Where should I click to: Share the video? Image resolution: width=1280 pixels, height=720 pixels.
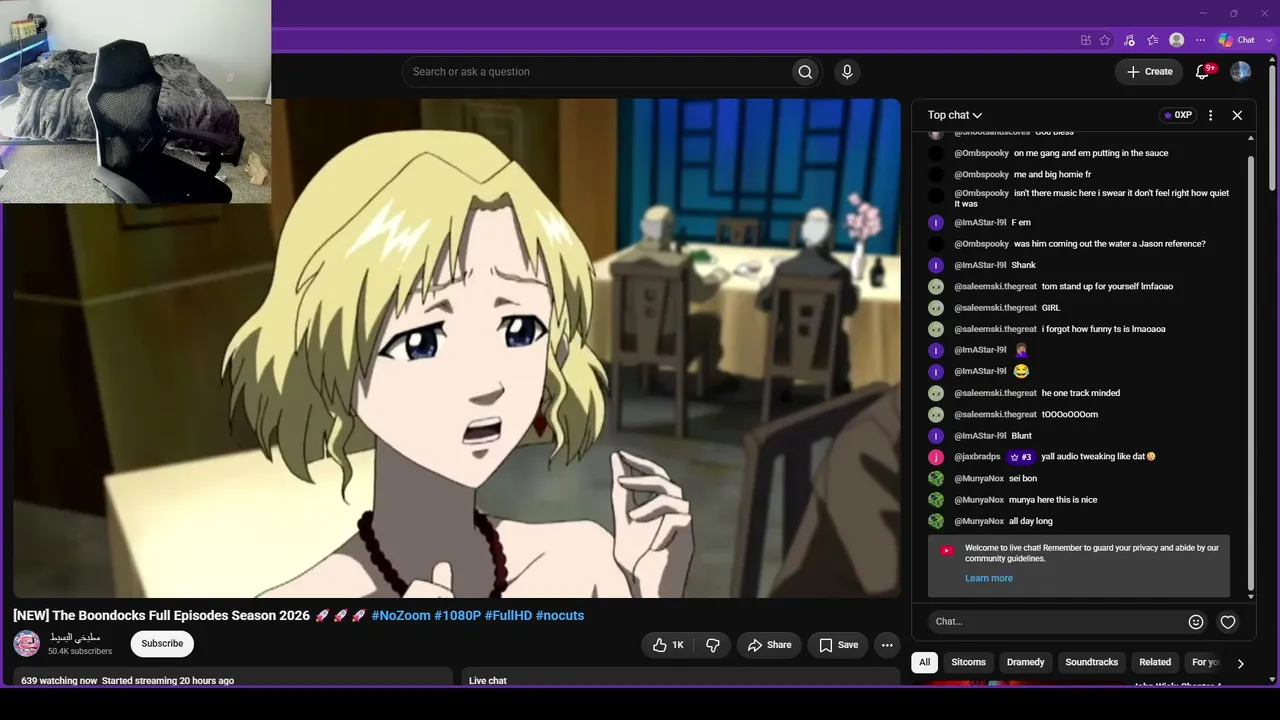769,645
